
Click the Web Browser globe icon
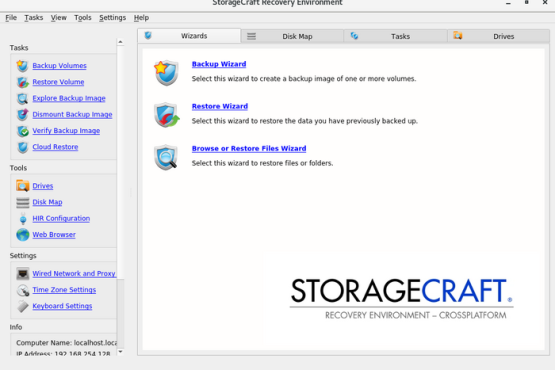22,235
